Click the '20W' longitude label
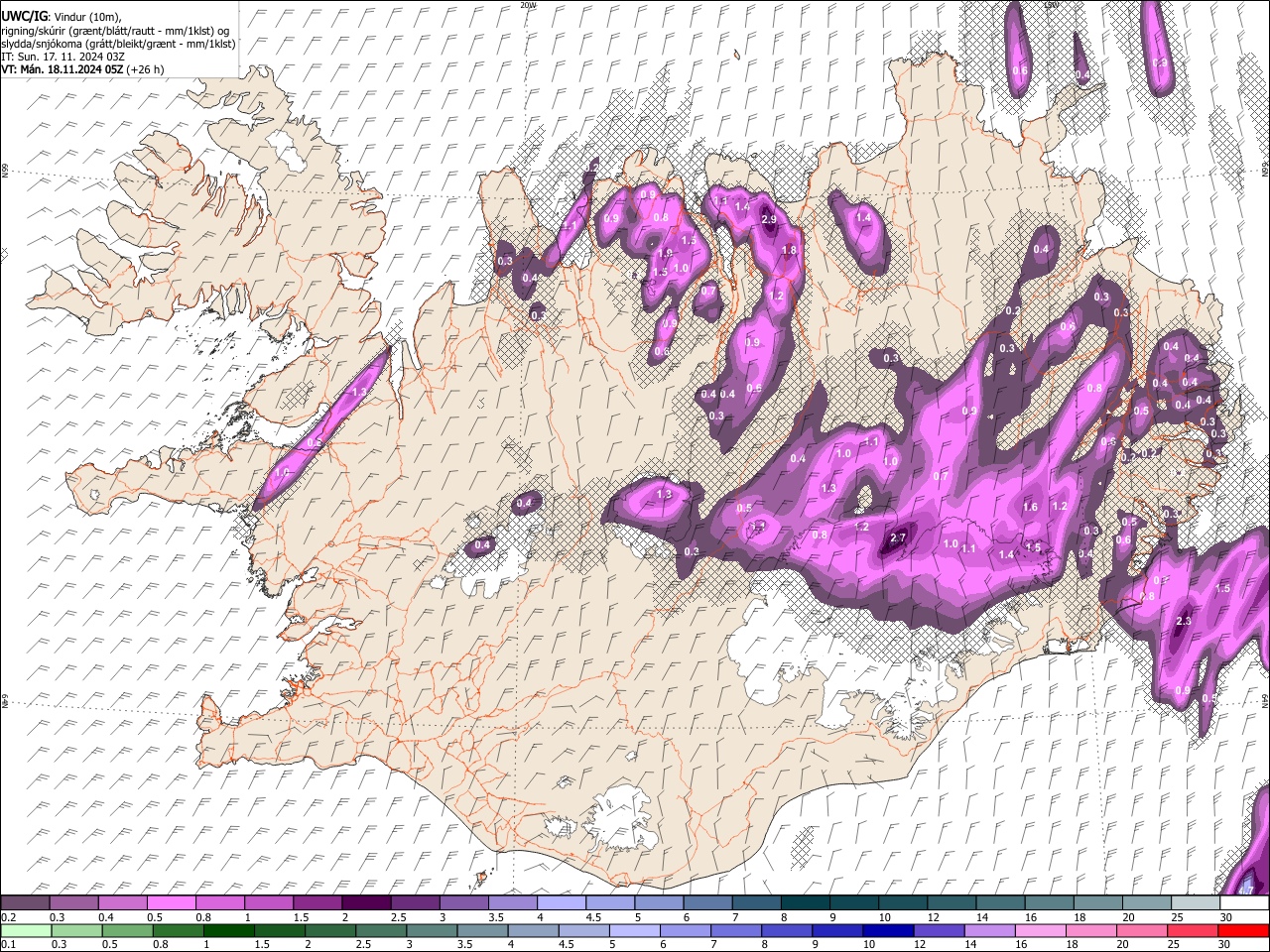Screen dimensions: 1270x952 [528, 5]
